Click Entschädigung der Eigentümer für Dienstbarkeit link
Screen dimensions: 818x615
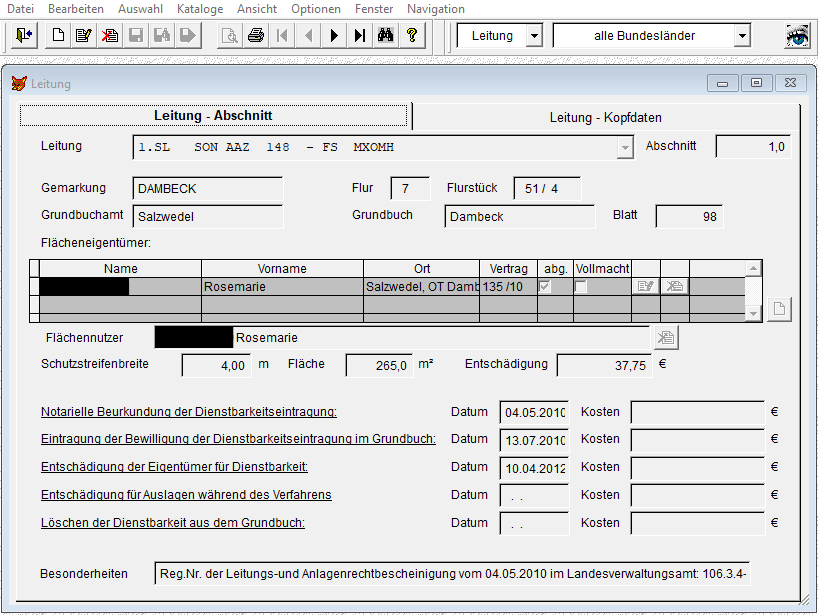coord(174,466)
